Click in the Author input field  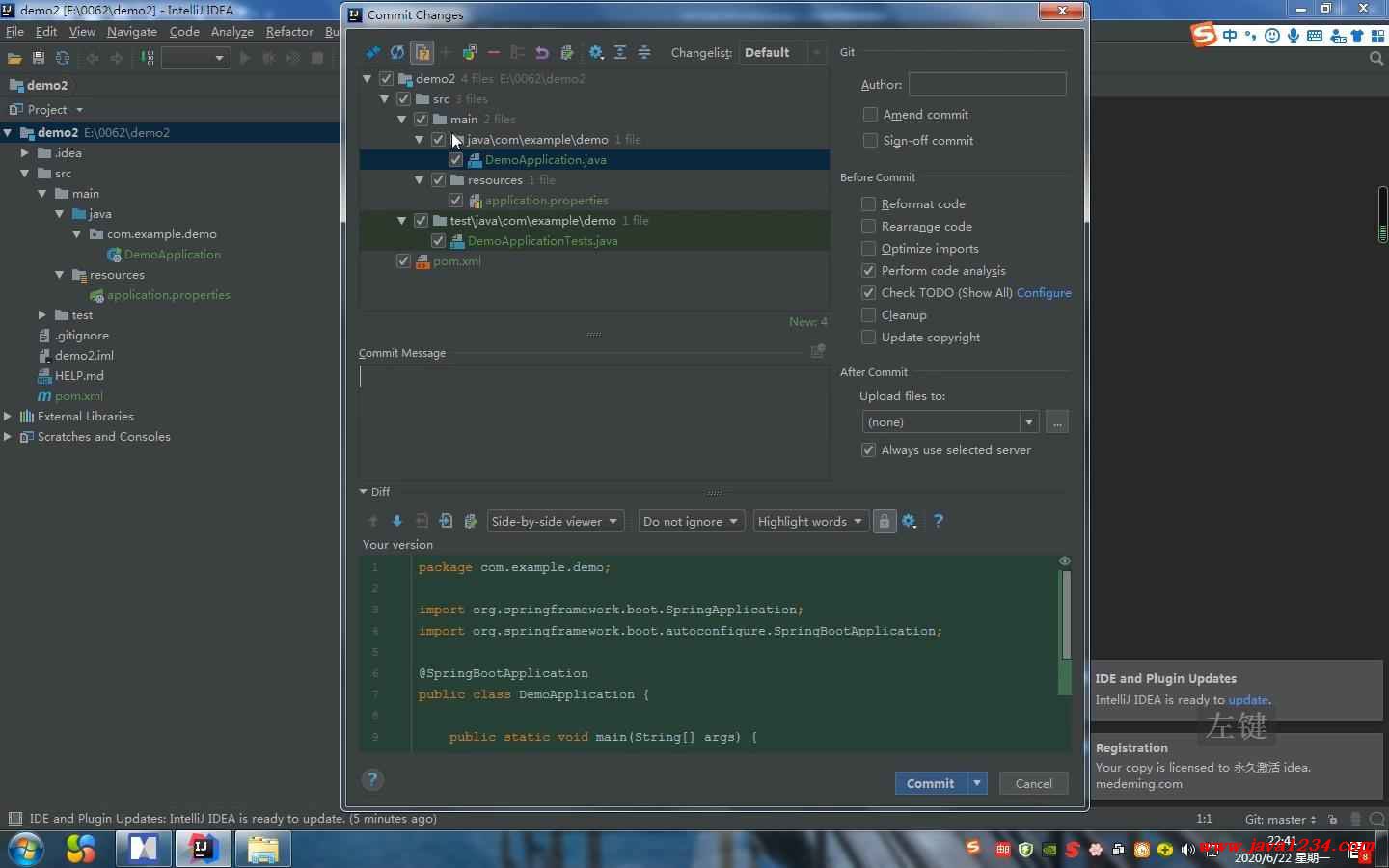[x=988, y=84]
